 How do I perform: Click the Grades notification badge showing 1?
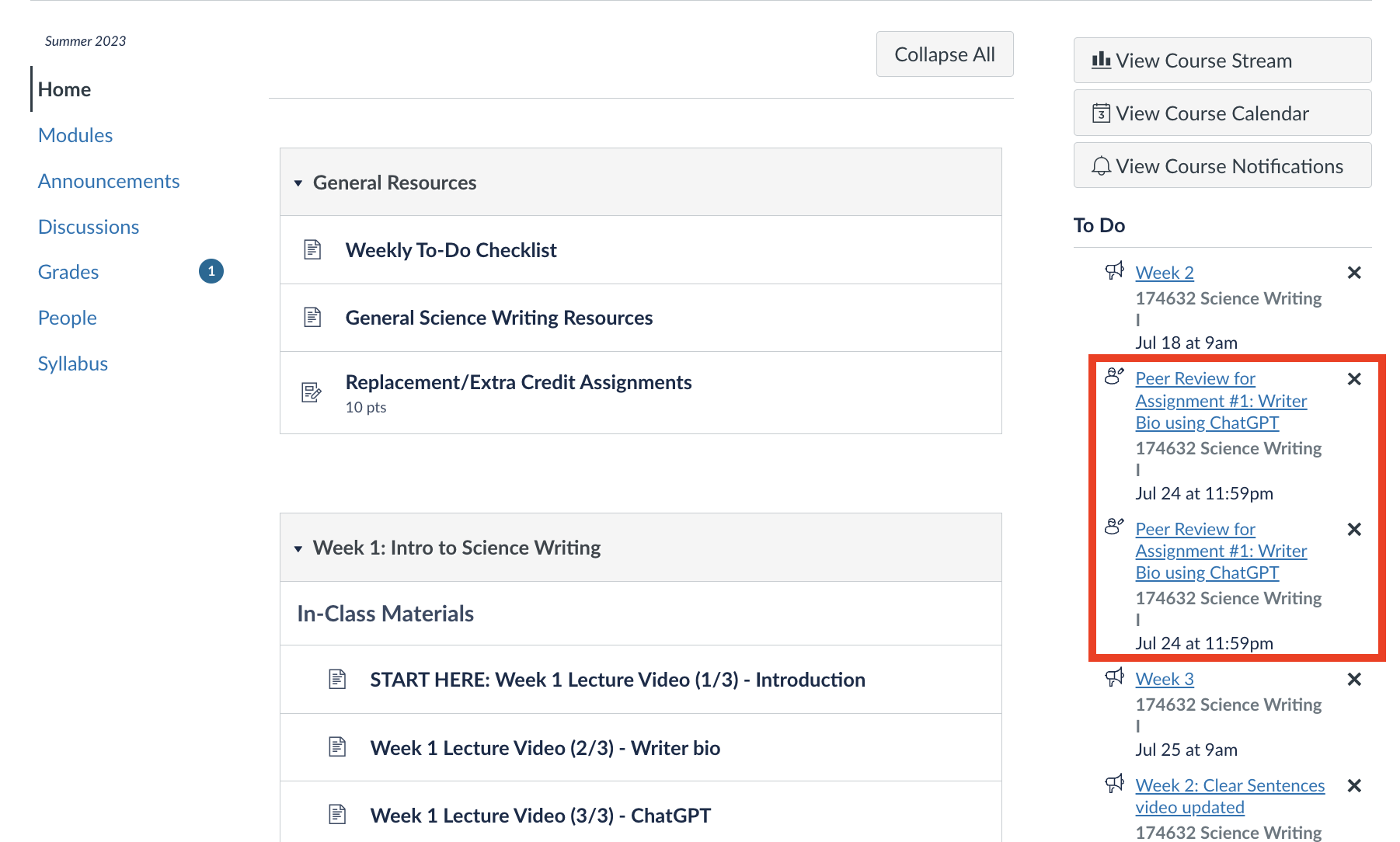[x=211, y=271]
